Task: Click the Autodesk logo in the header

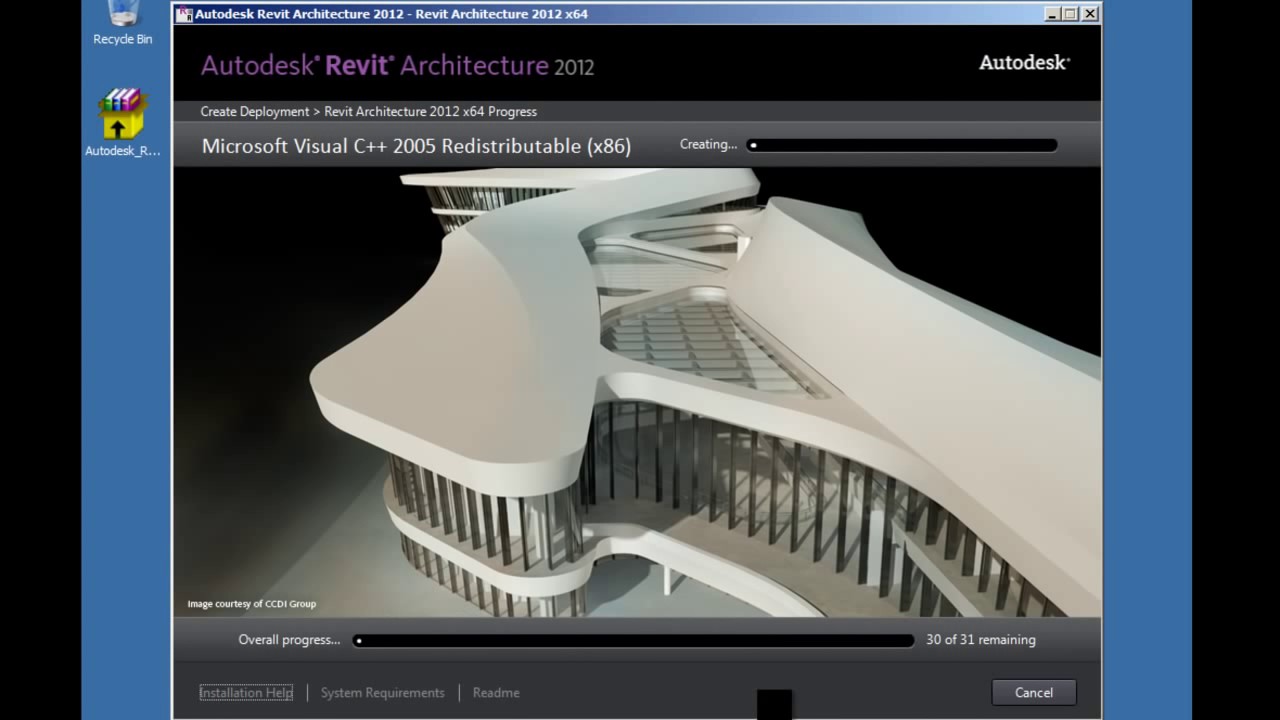Action: pos(1024,62)
